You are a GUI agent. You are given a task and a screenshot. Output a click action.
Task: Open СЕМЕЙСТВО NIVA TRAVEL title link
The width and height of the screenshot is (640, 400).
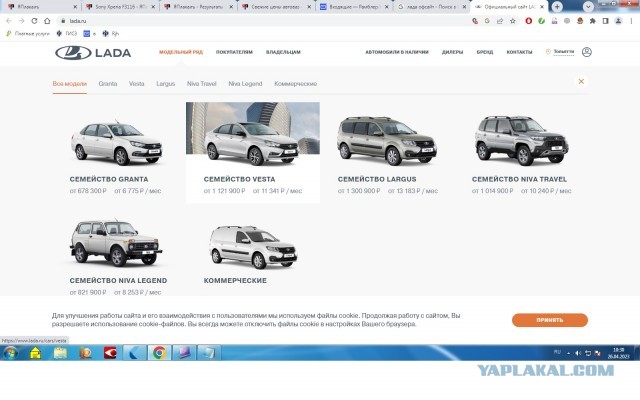(x=519, y=179)
